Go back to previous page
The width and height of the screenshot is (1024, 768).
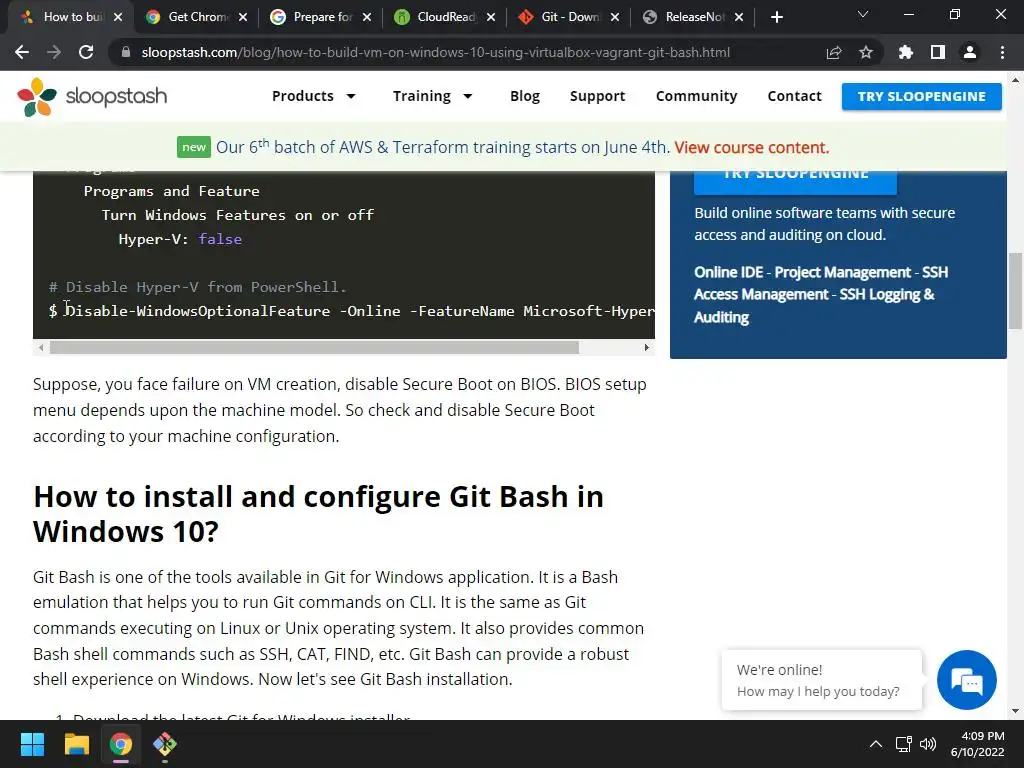pyautogui.click(x=22, y=52)
